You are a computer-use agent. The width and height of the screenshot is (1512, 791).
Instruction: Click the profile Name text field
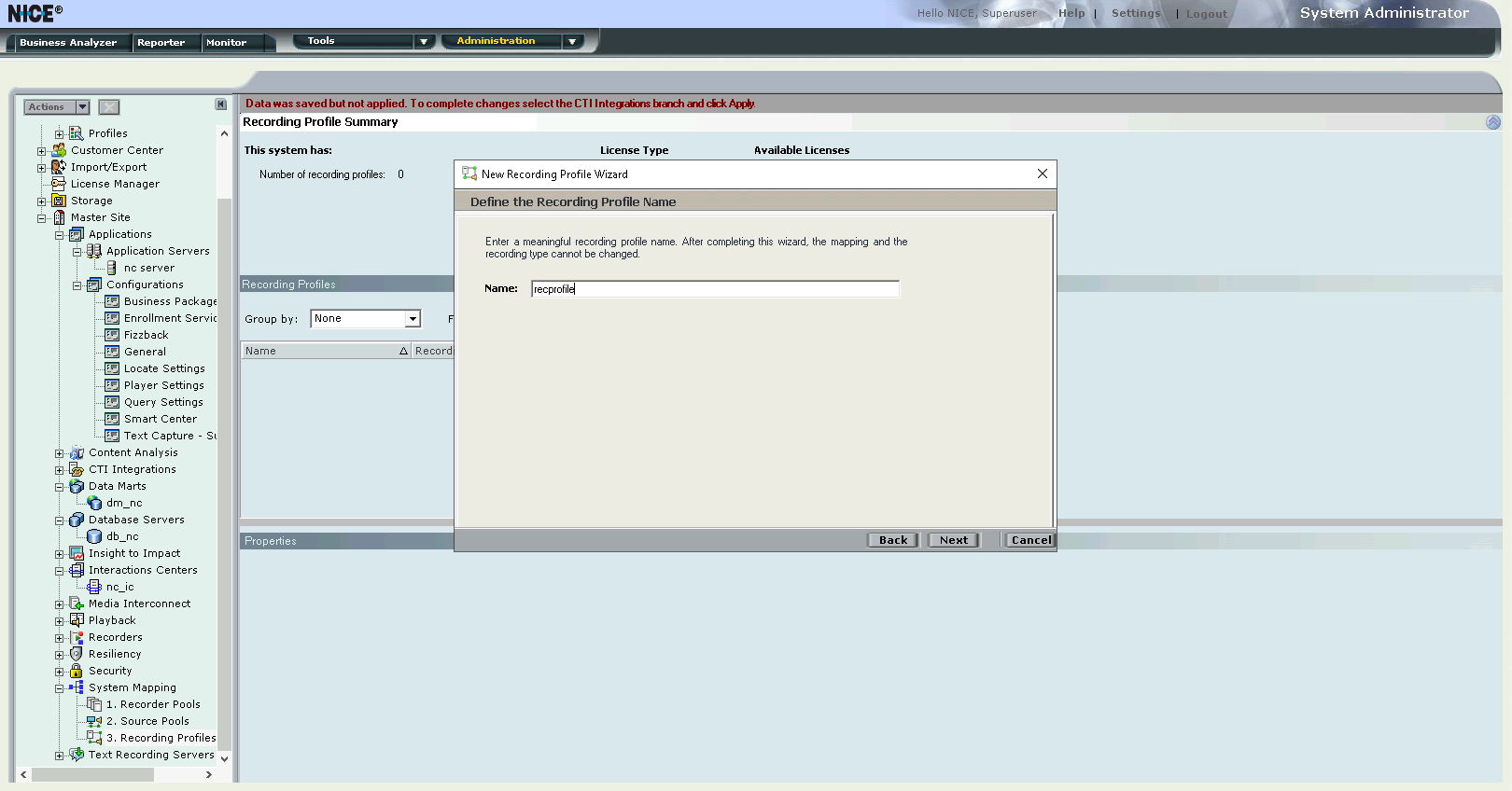(715, 289)
